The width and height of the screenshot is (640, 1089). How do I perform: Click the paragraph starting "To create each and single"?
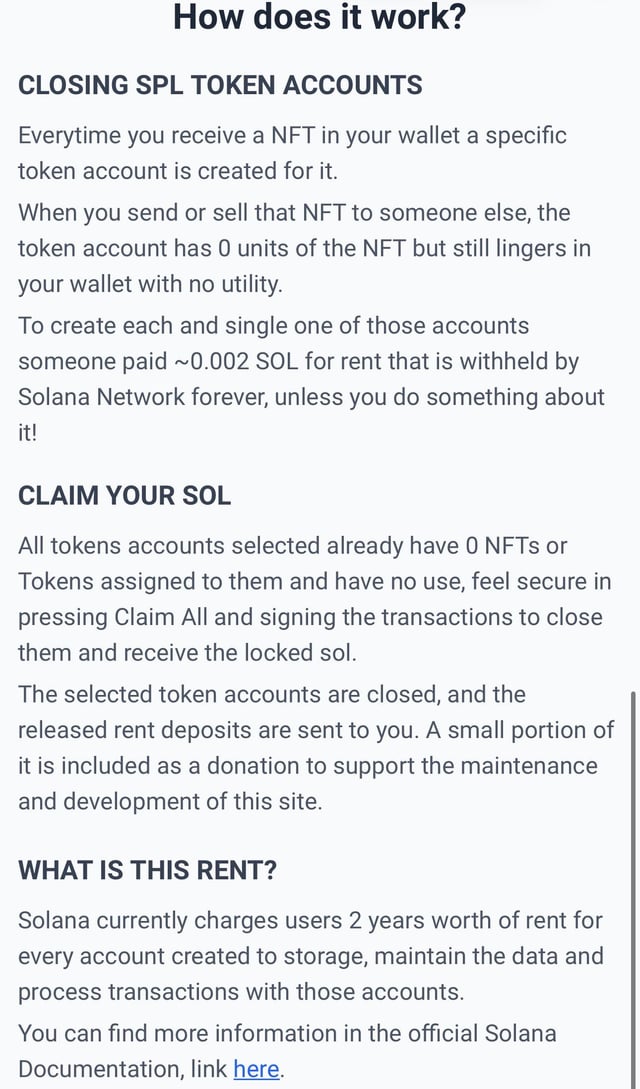tap(310, 379)
